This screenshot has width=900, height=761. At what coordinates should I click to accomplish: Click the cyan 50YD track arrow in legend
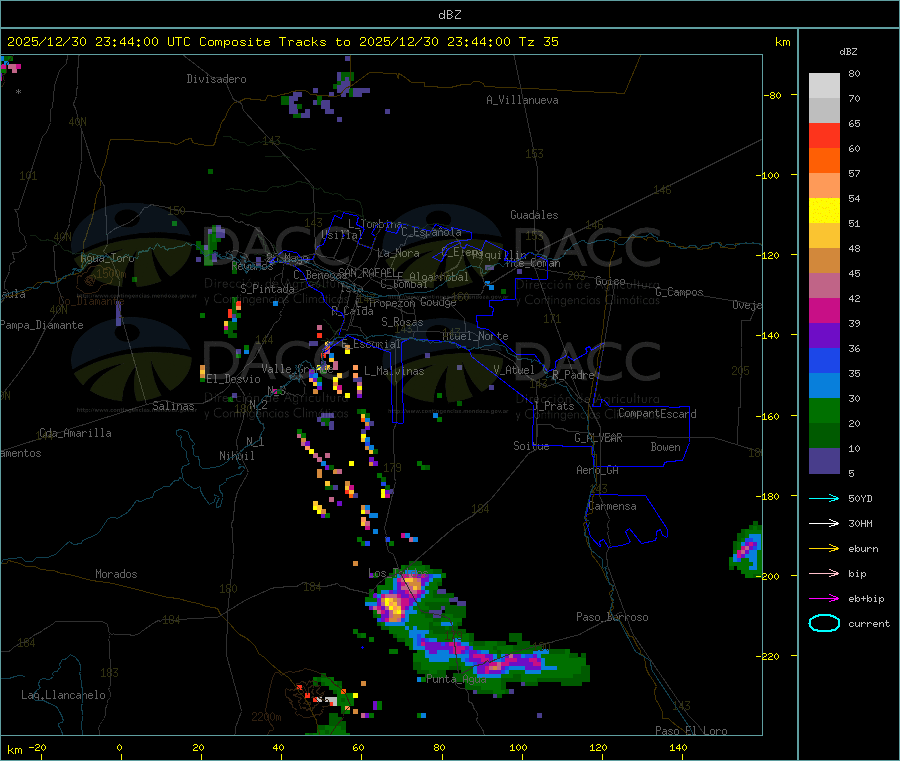824,498
